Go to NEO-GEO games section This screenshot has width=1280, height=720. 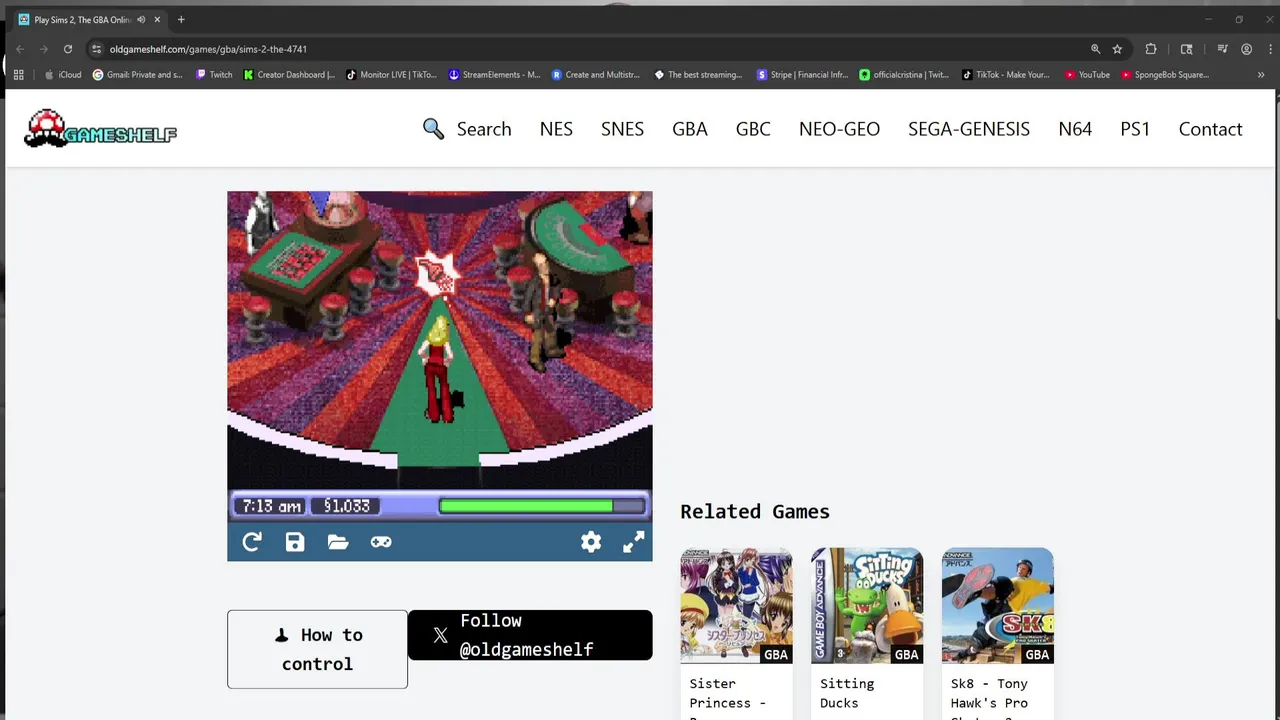tap(839, 129)
